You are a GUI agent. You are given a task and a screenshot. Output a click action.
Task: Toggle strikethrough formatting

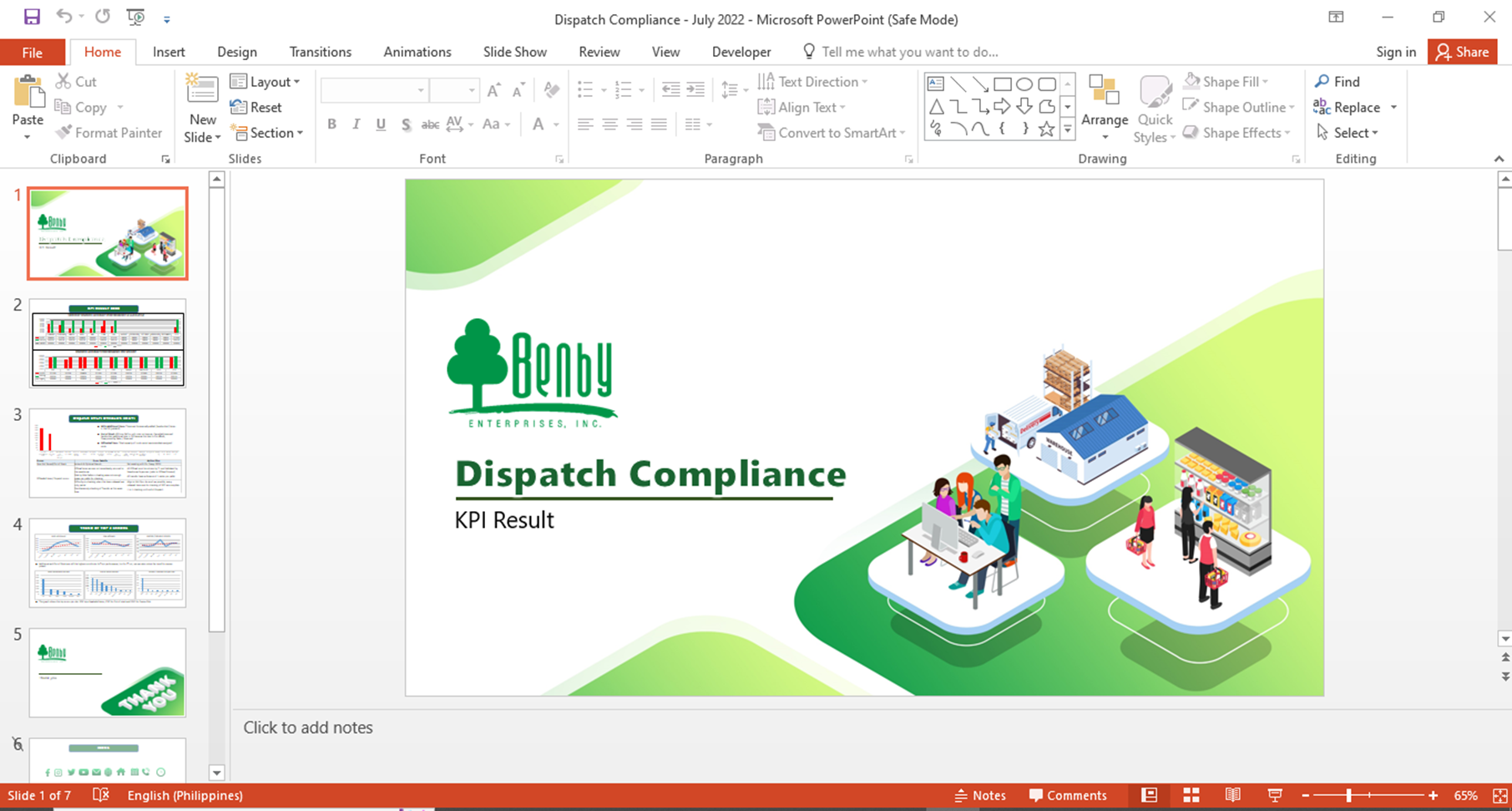pos(430,124)
